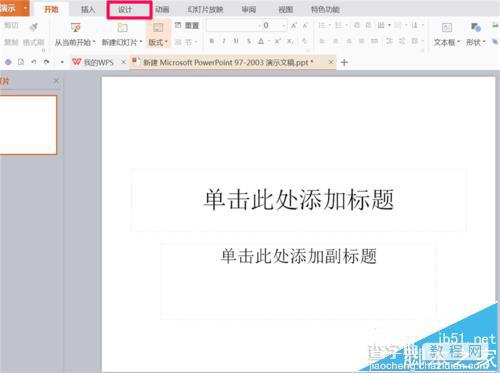The image size is (500, 373).
Task: Click the numbered list icon
Action: click(x=339, y=25)
